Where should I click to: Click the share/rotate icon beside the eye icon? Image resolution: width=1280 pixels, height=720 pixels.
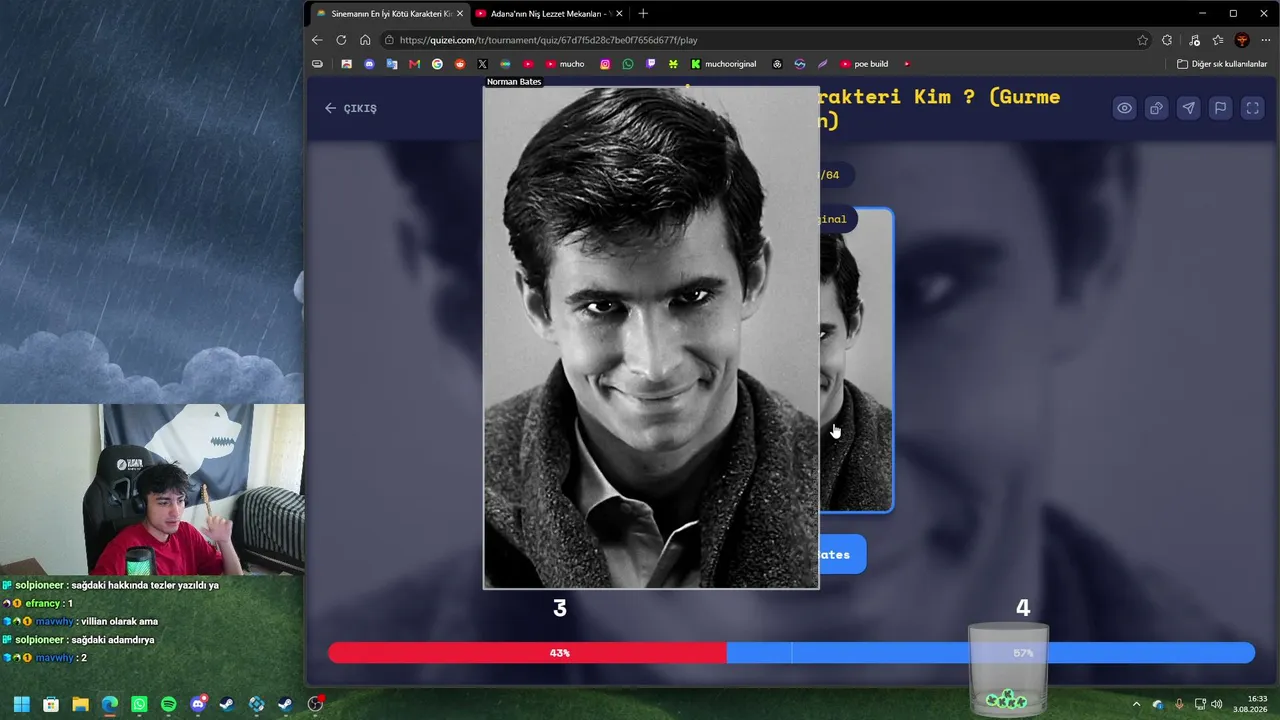(1157, 108)
